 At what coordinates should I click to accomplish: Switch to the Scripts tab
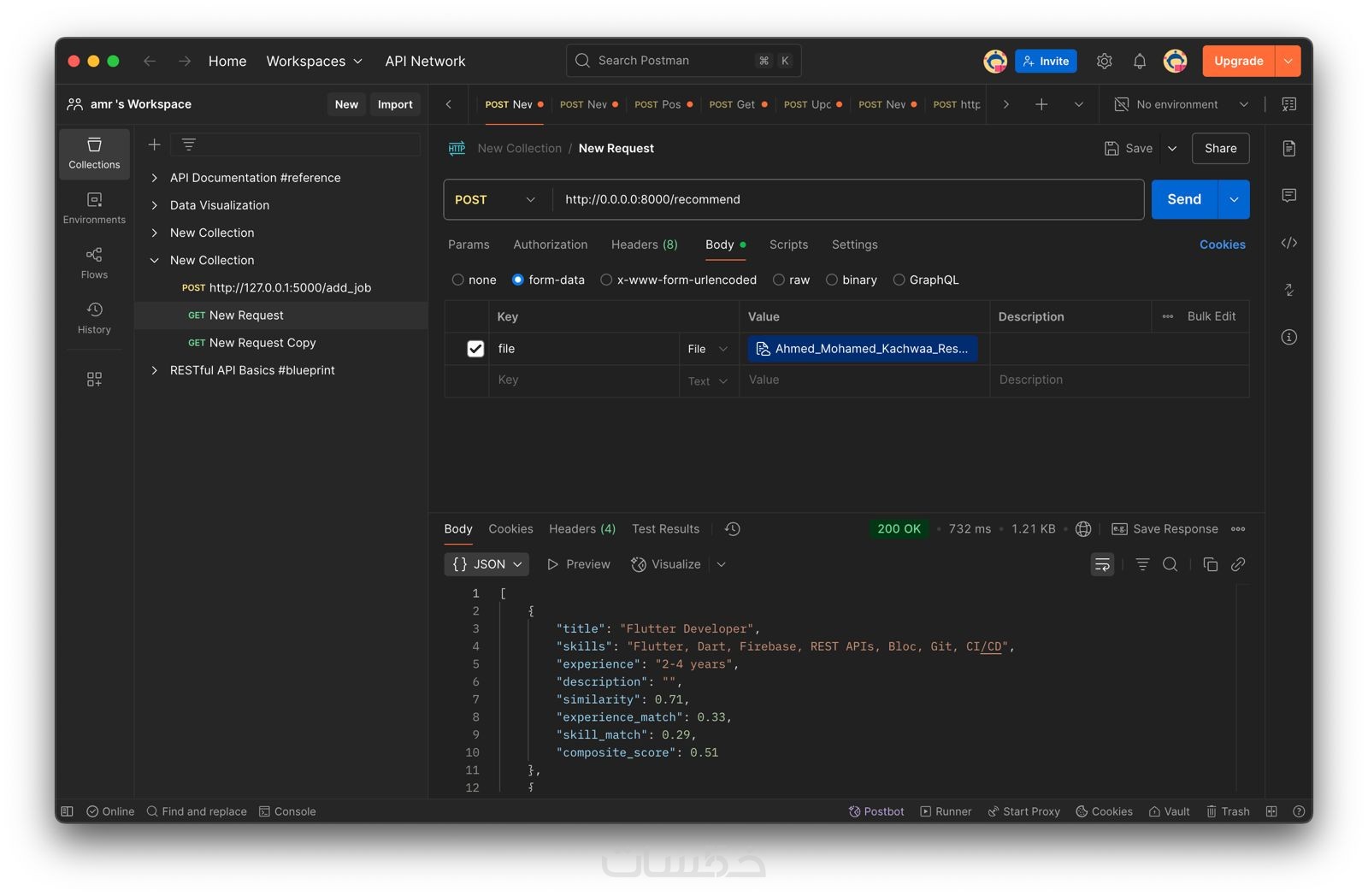788,245
